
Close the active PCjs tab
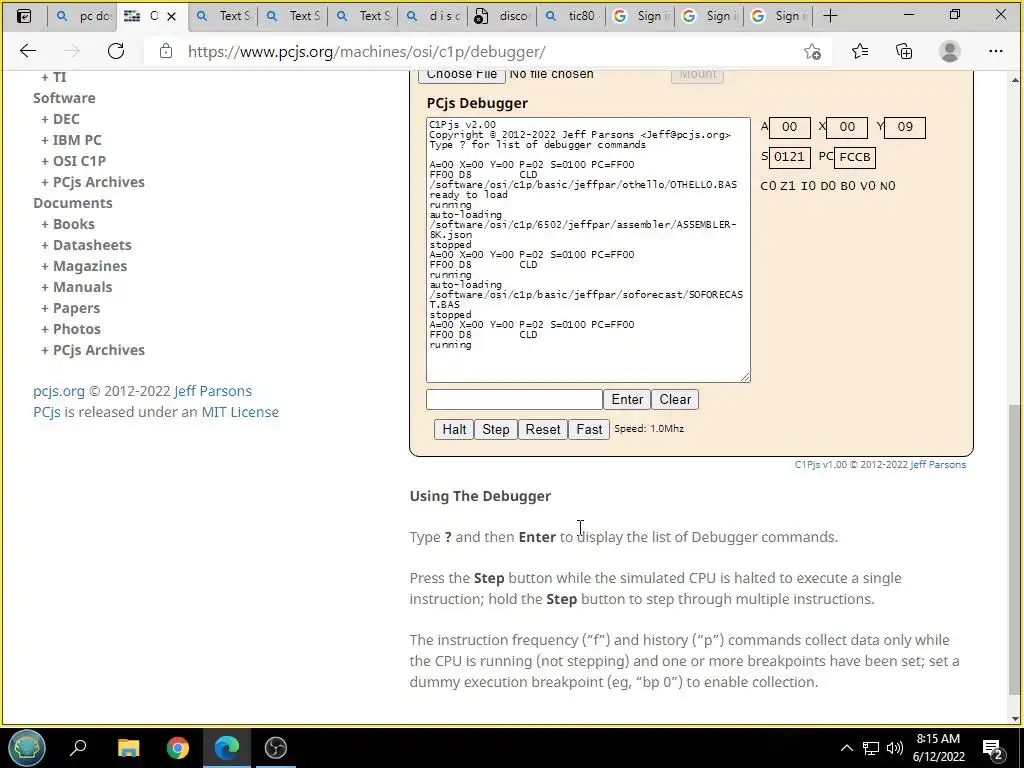pyautogui.click(x=172, y=16)
